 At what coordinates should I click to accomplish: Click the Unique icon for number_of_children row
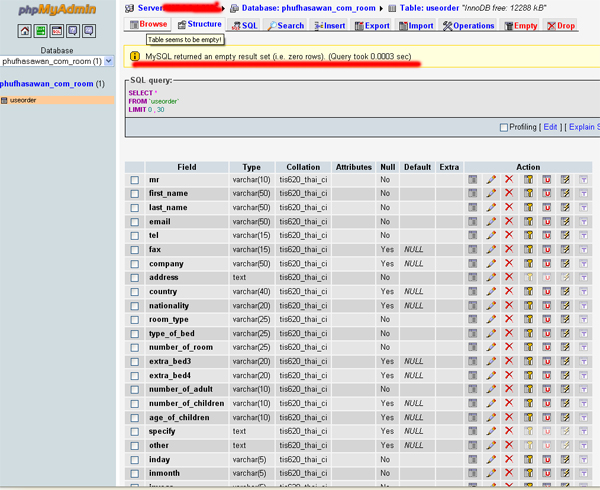pyautogui.click(x=546, y=404)
